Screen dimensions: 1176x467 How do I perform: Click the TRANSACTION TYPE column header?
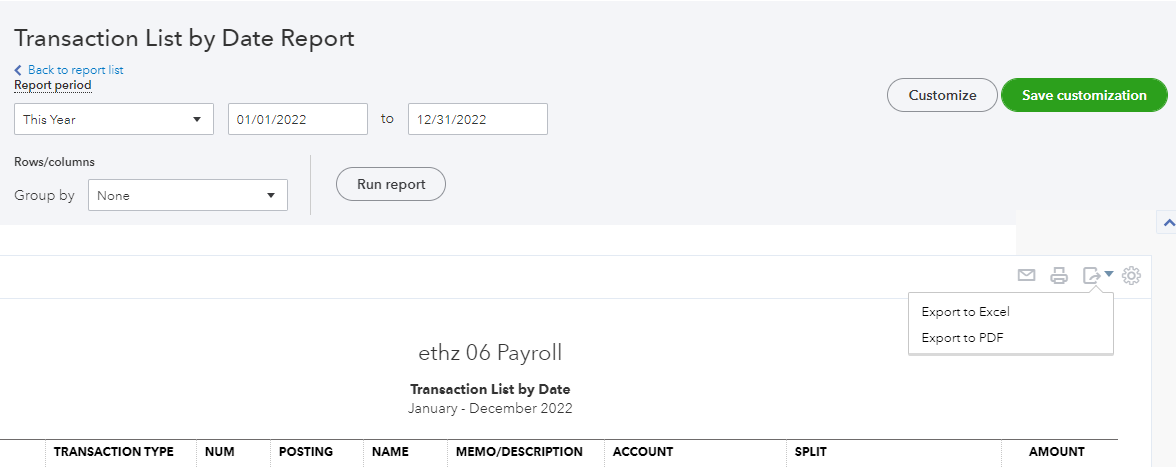click(x=114, y=452)
